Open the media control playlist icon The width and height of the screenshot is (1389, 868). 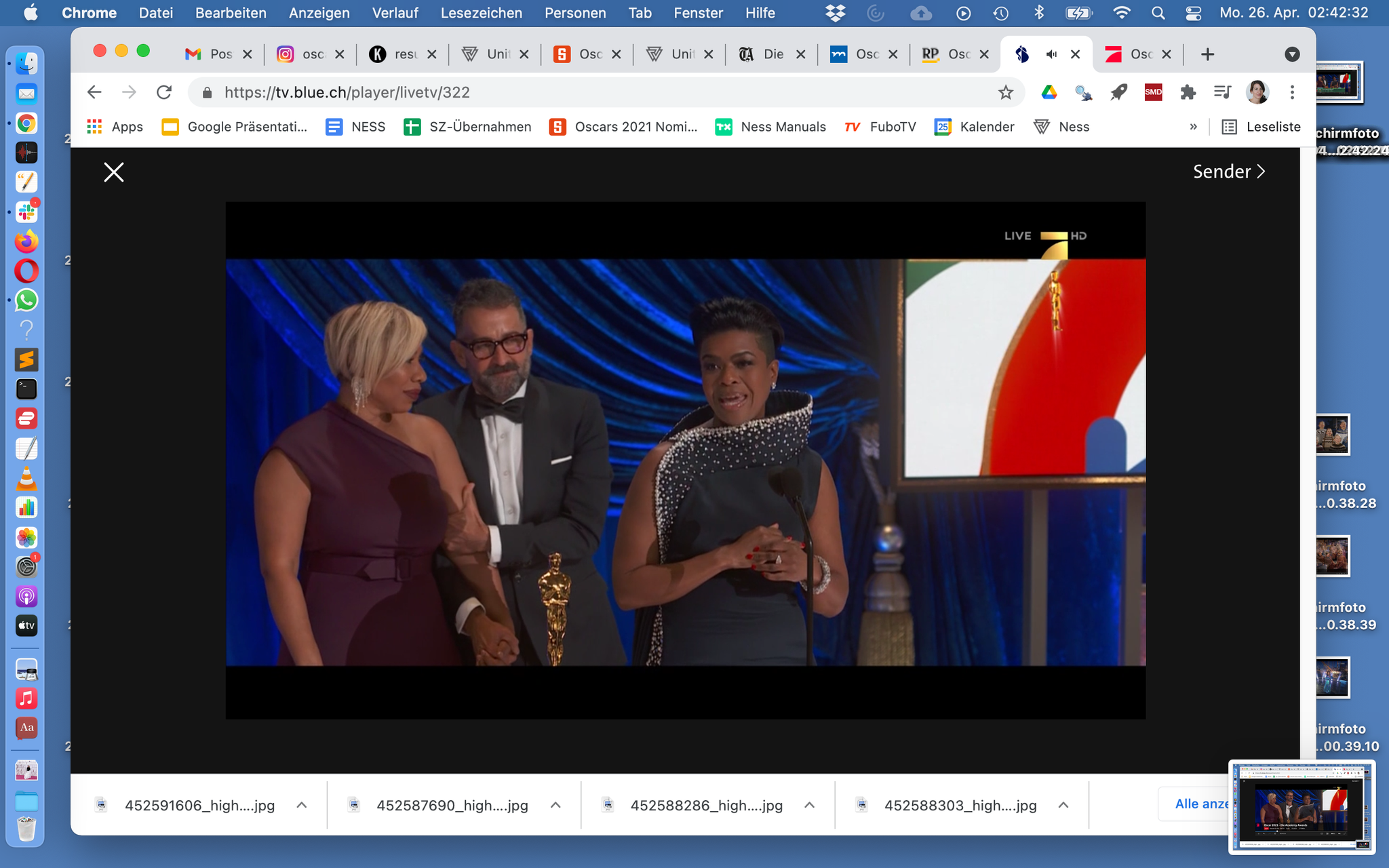point(1222,92)
